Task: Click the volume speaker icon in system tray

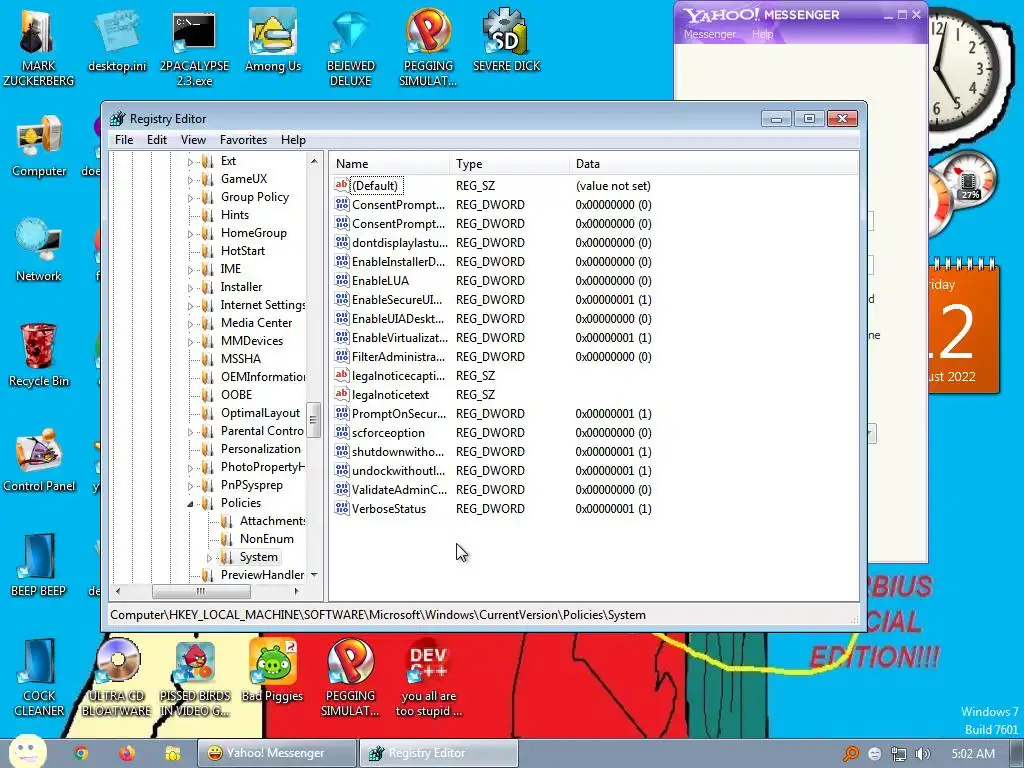Action: [923, 754]
